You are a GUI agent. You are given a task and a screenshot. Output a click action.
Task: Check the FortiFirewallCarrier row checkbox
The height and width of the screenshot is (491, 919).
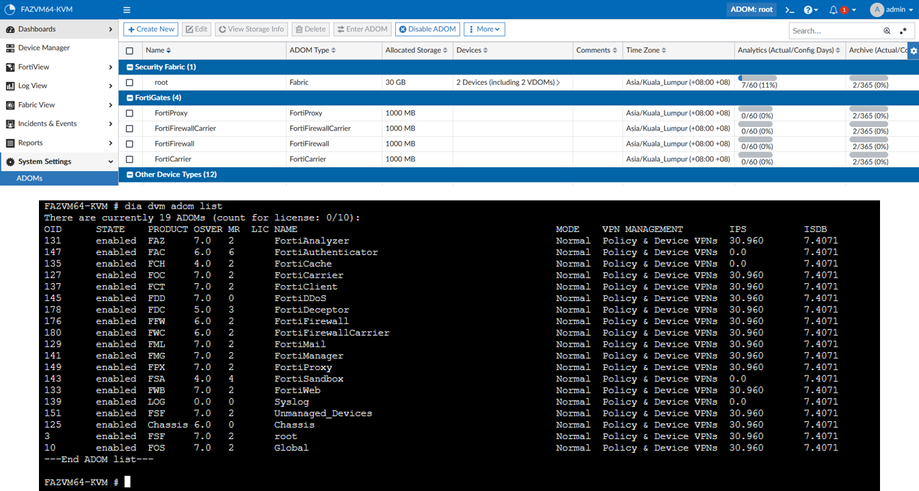pos(130,128)
